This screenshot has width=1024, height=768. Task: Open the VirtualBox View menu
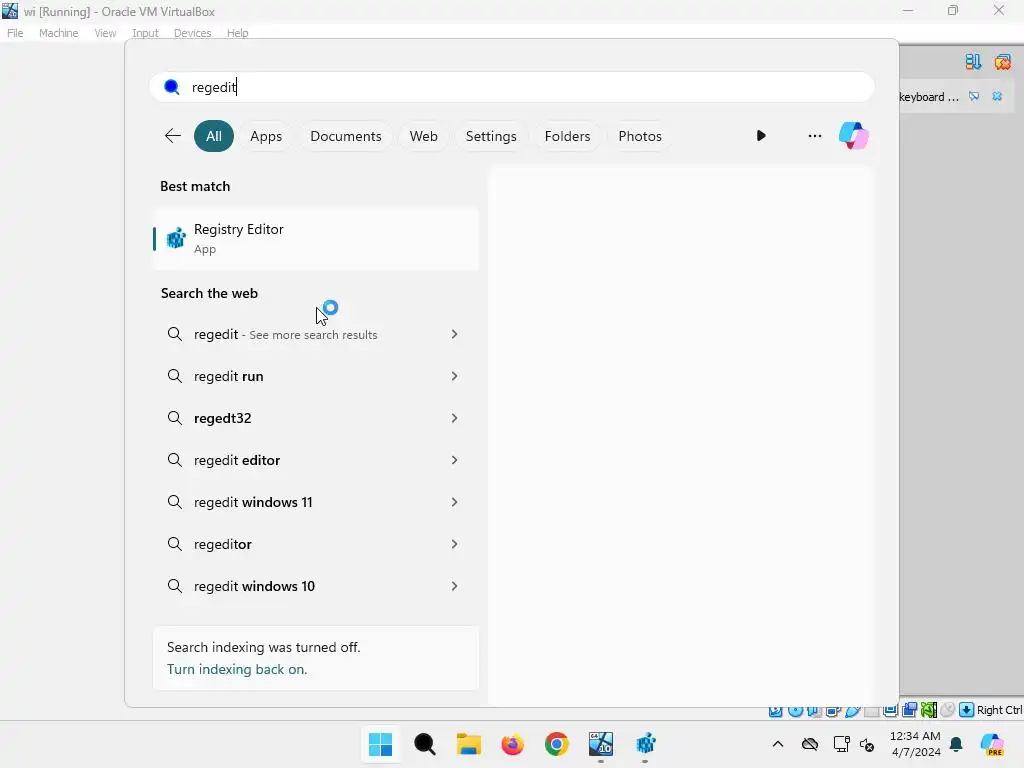[x=104, y=33]
